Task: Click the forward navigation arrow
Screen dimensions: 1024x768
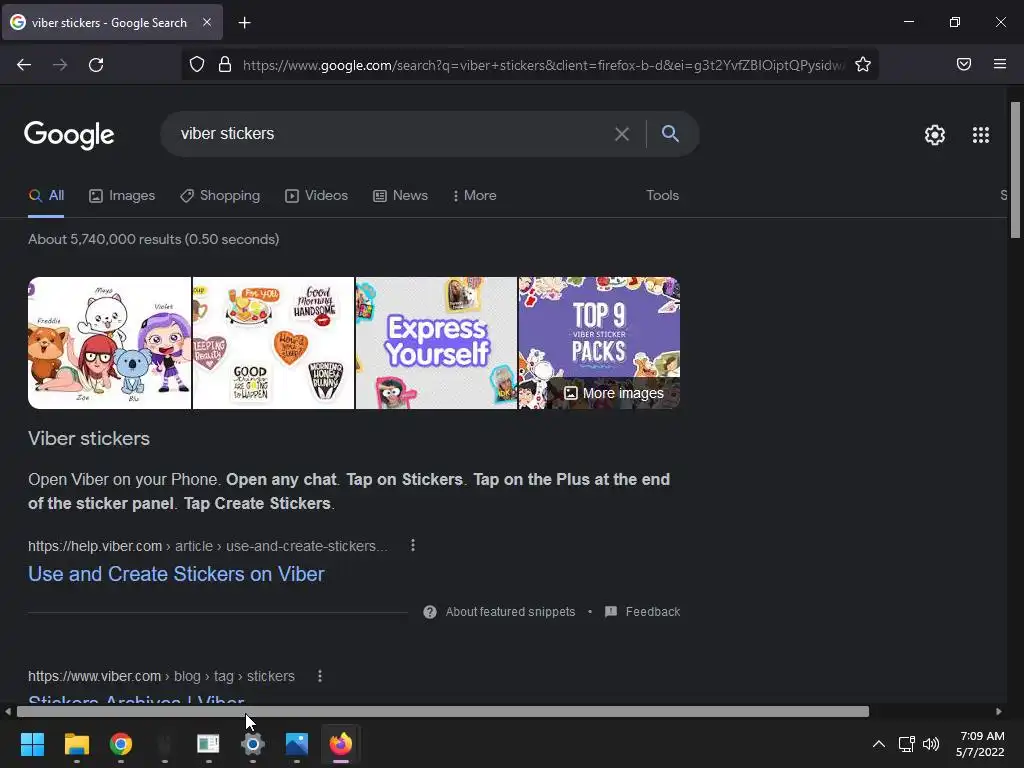Action: [60, 65]
